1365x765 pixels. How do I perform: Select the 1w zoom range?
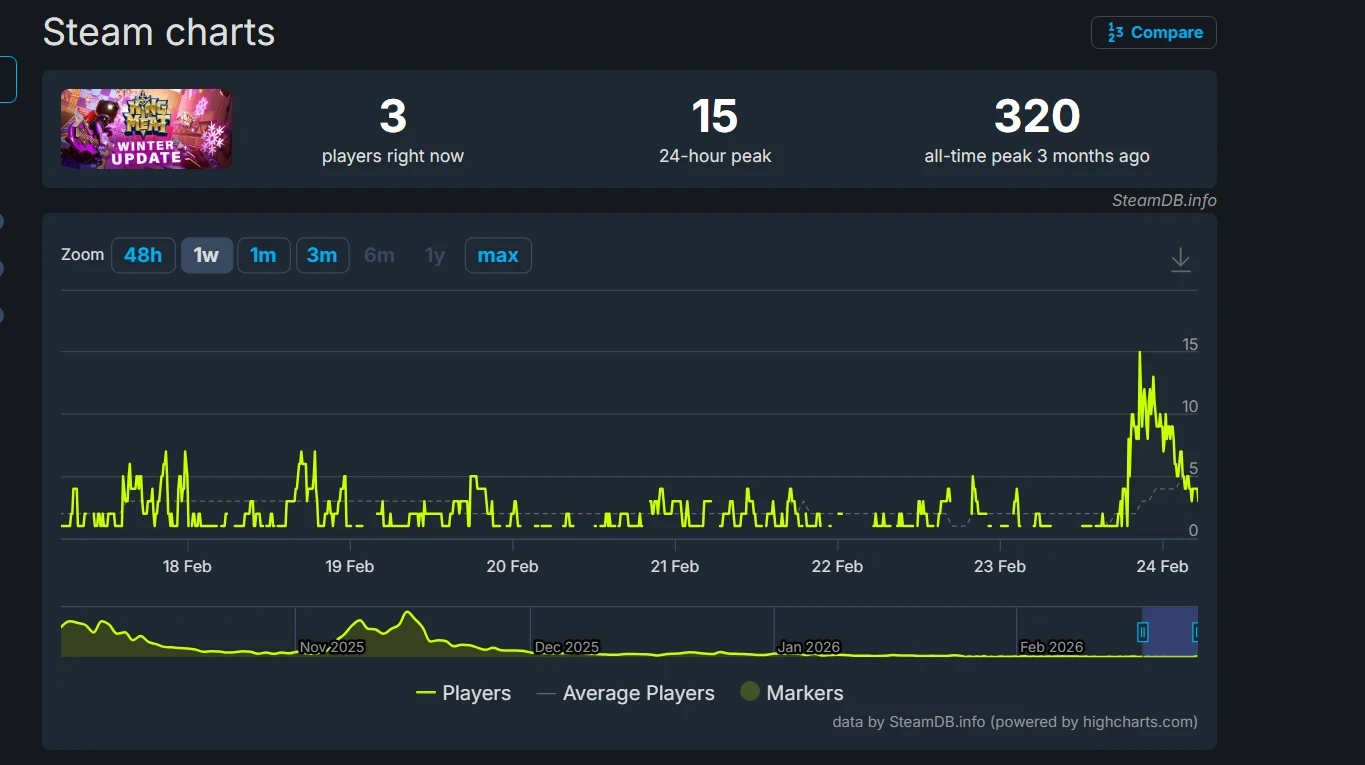tap(206, 255)
